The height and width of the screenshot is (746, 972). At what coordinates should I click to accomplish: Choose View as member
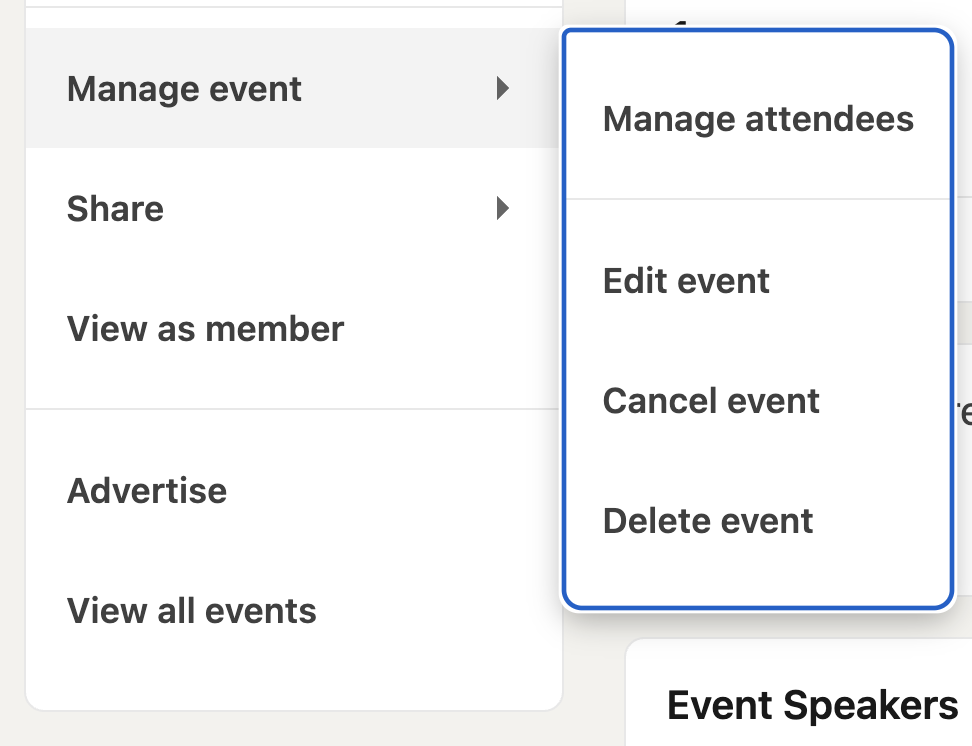click(x=205, y=329)
